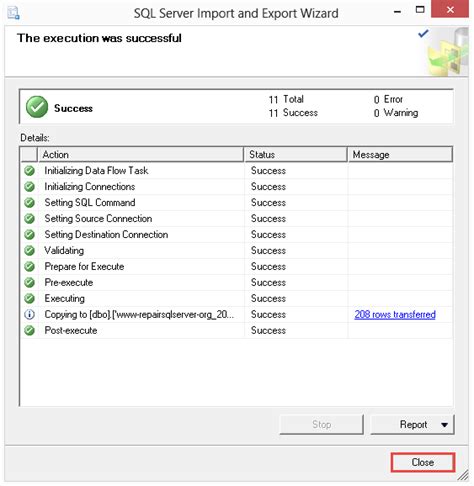Viewport: 474px width, 486px height.
Task: Click green status icon beside Executing
Action: point(29,298)
